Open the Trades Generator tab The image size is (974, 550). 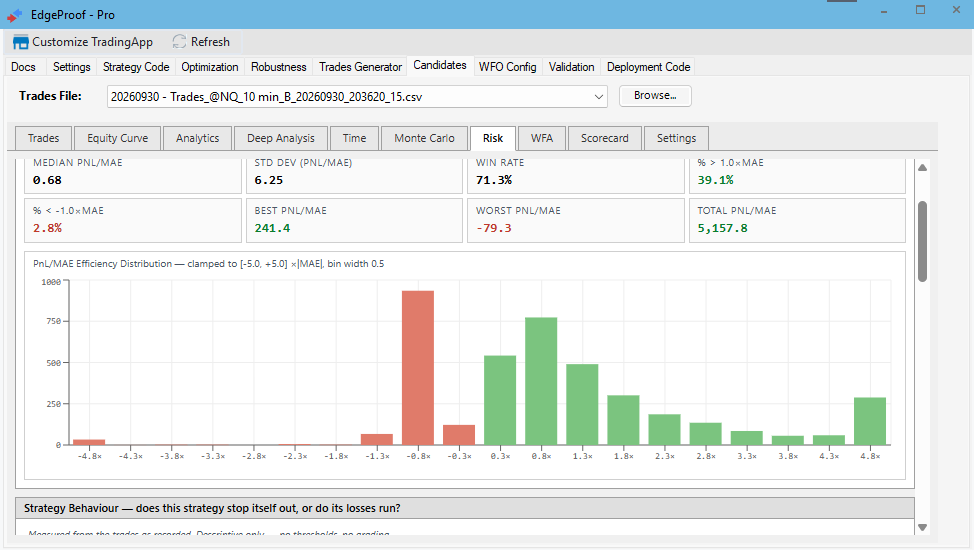tap(360, 67)
